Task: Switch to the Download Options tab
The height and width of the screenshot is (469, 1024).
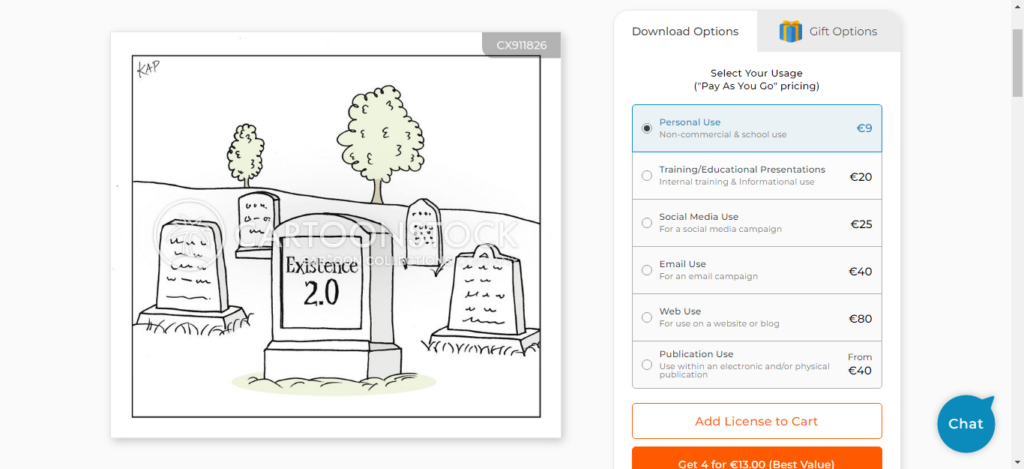Action: 685,31
